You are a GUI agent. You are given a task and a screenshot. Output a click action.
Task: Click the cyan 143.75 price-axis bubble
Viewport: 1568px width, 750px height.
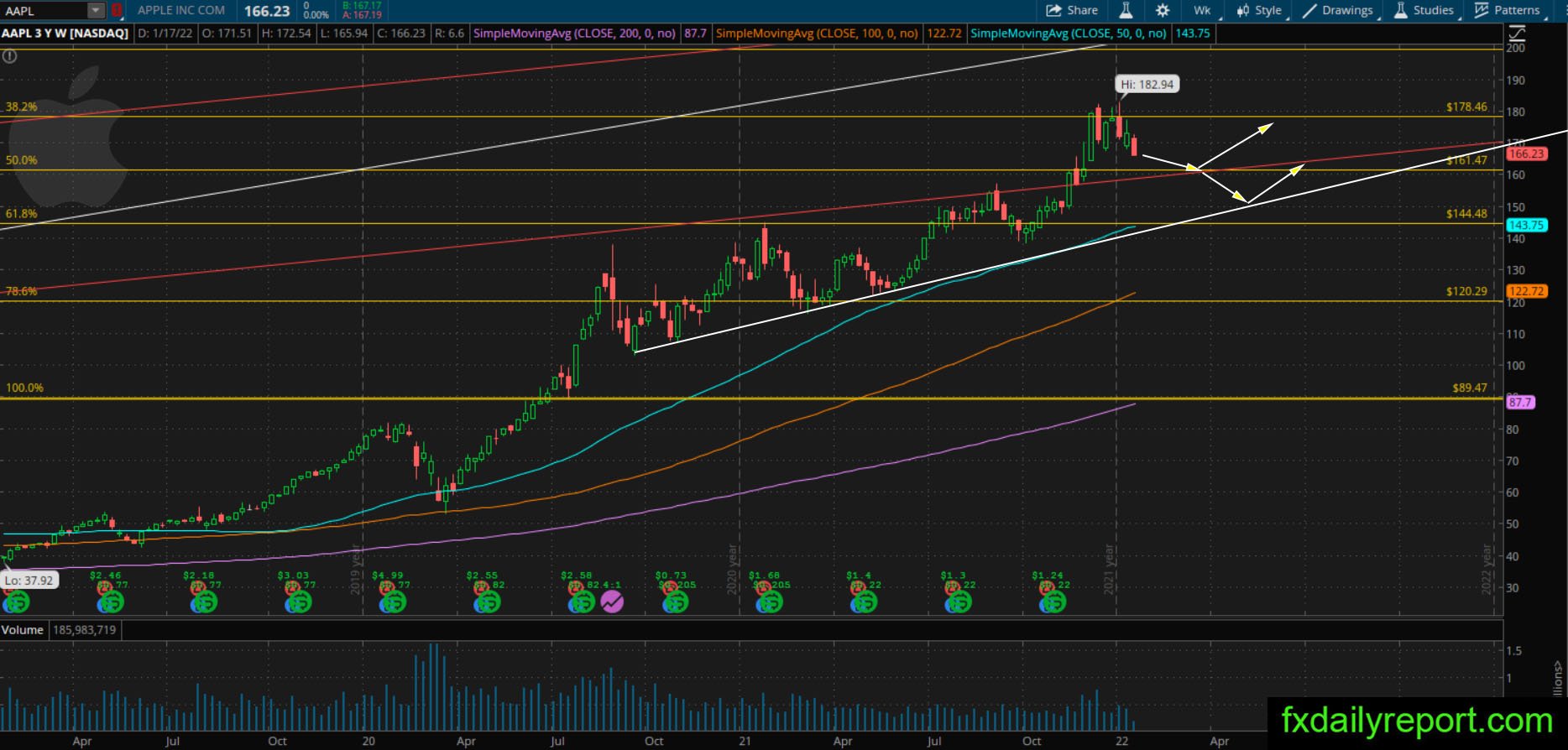pos(1526,225)
